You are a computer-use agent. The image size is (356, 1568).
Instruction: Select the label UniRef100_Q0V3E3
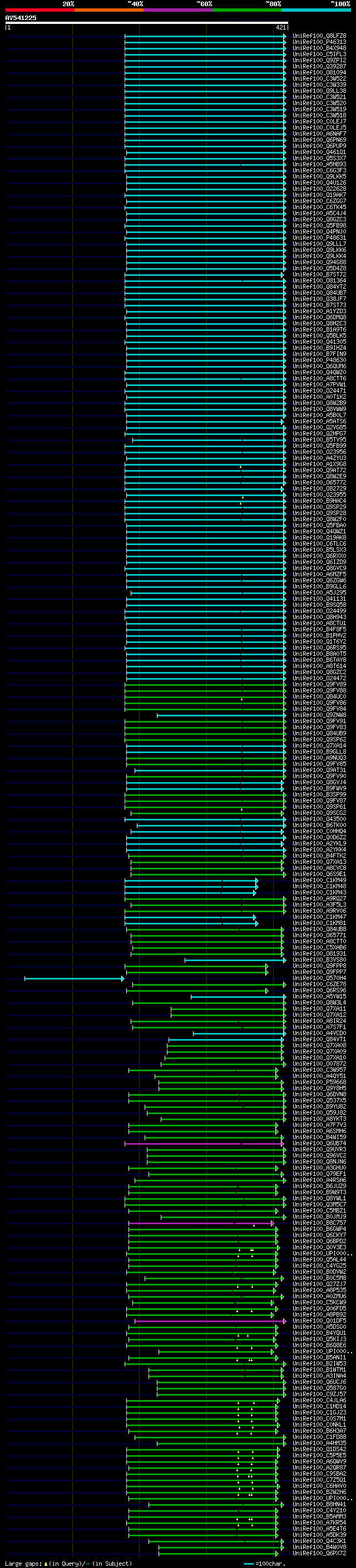[319, 1247]
